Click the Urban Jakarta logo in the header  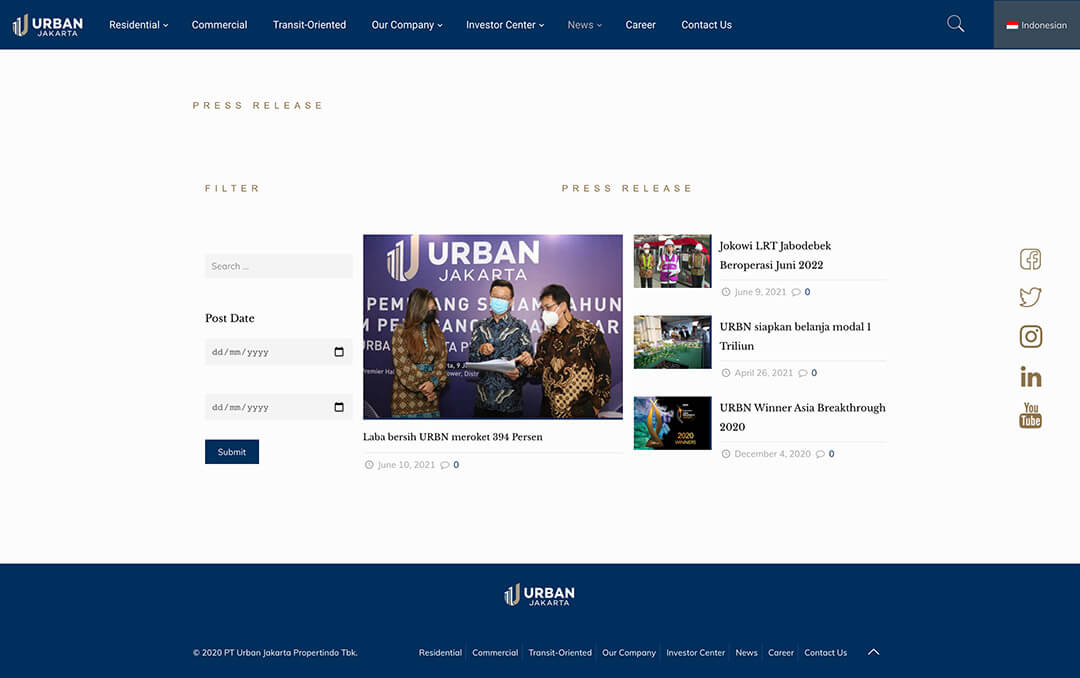[x=45, y=24]
